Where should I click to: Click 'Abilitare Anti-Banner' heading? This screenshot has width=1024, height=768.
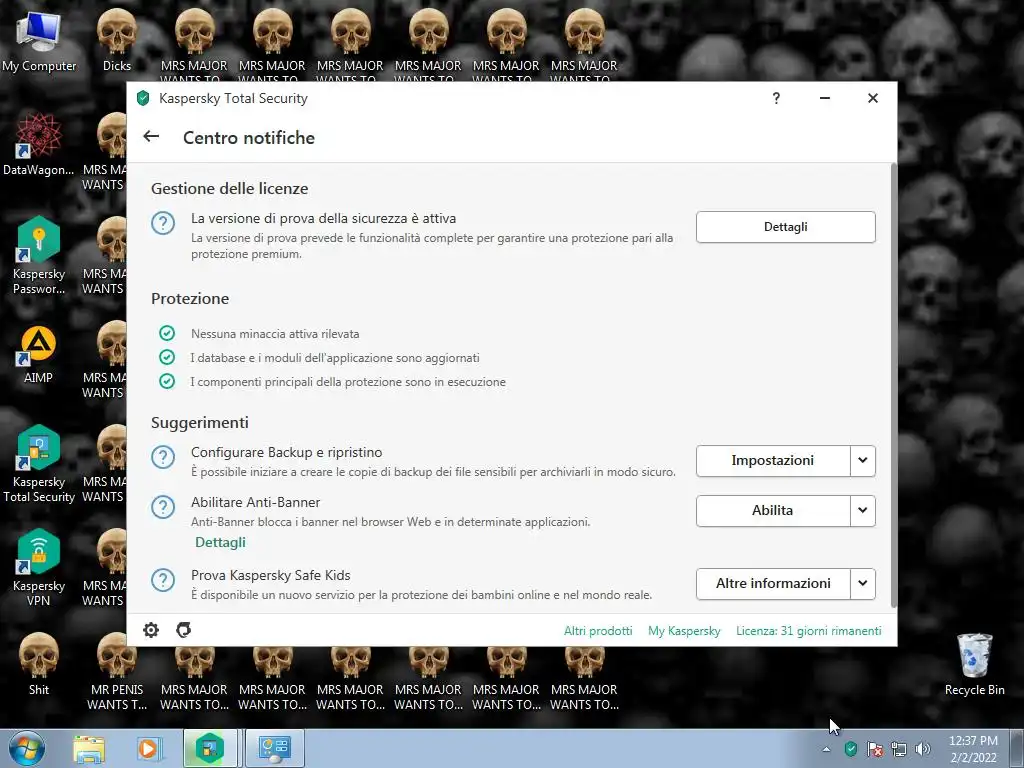255,502
